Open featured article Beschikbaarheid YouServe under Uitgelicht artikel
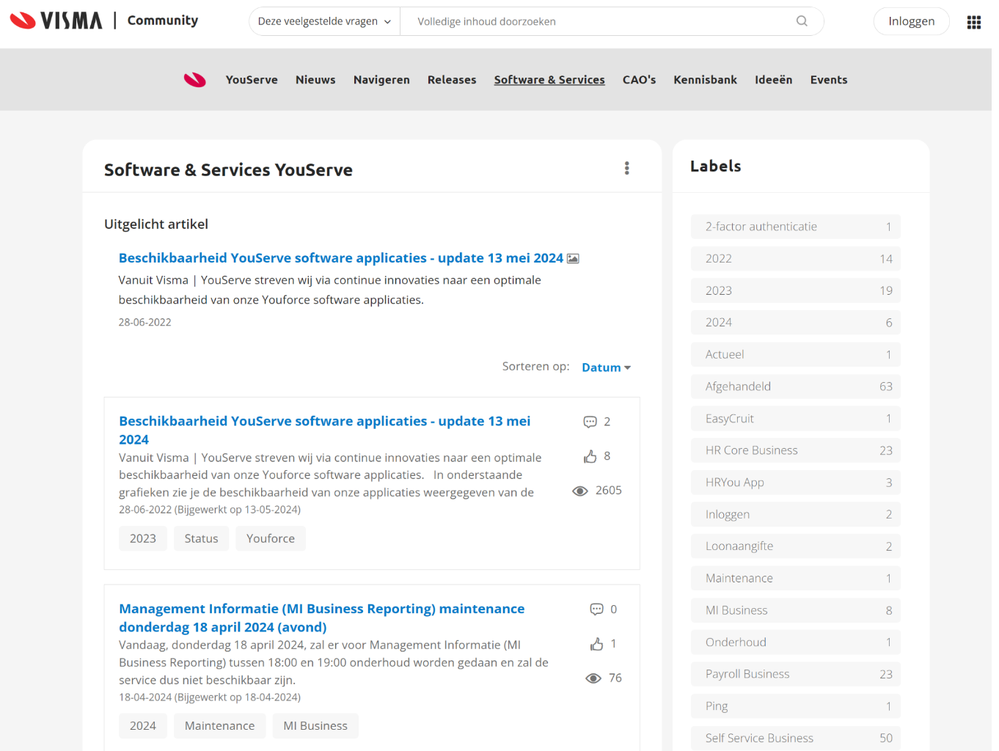The height and width of the screenshot is (751, 999). [341, 258]
